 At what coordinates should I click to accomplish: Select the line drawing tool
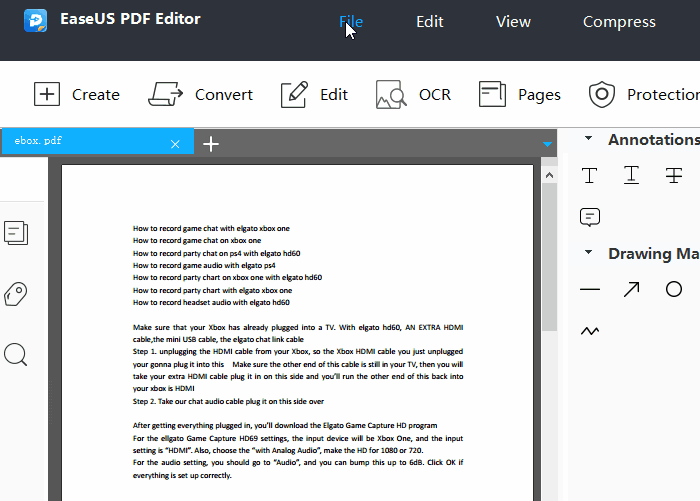tap(590, 289)
